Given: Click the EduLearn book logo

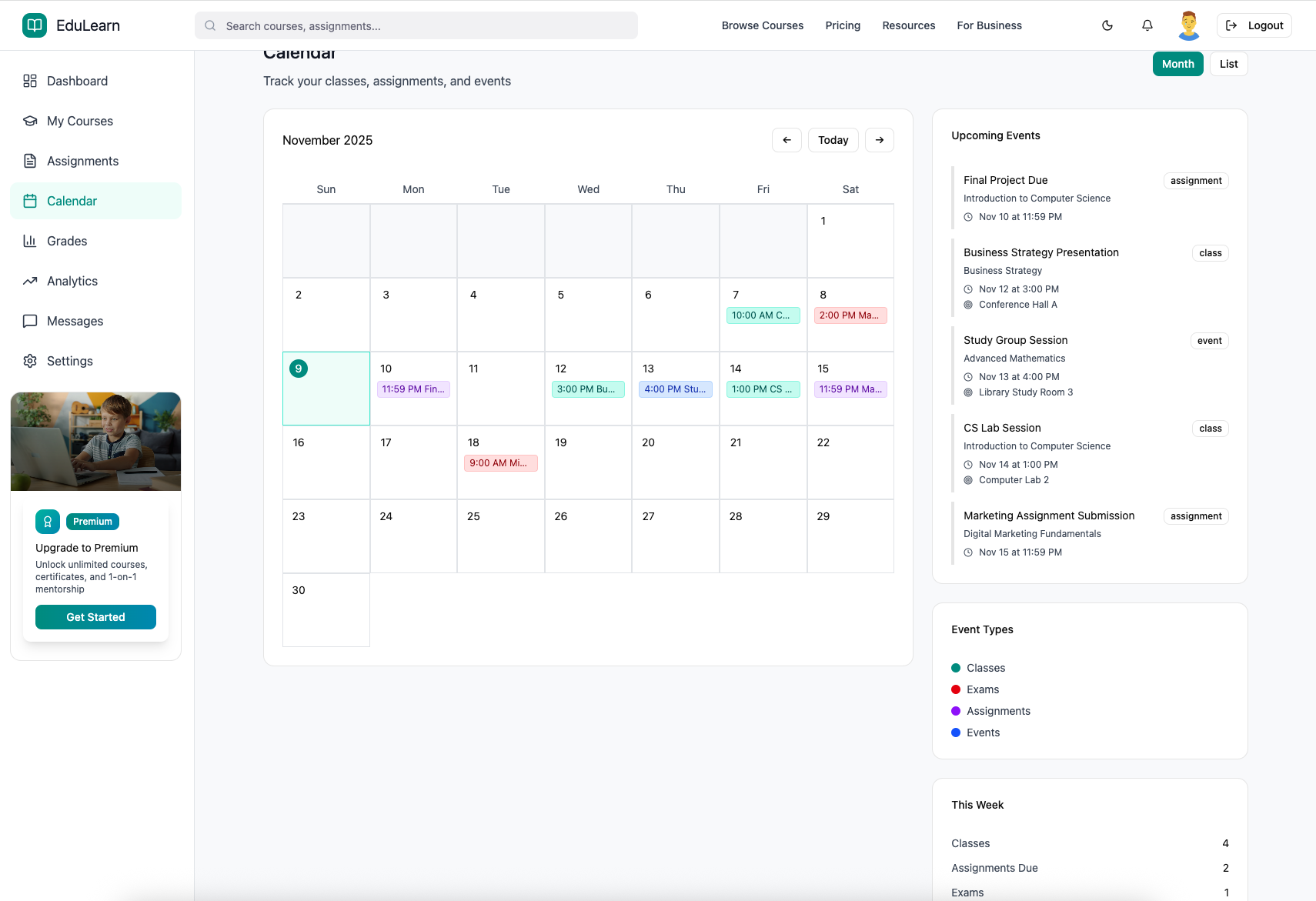Looking at the screenshot, I should tap(35, 25).
